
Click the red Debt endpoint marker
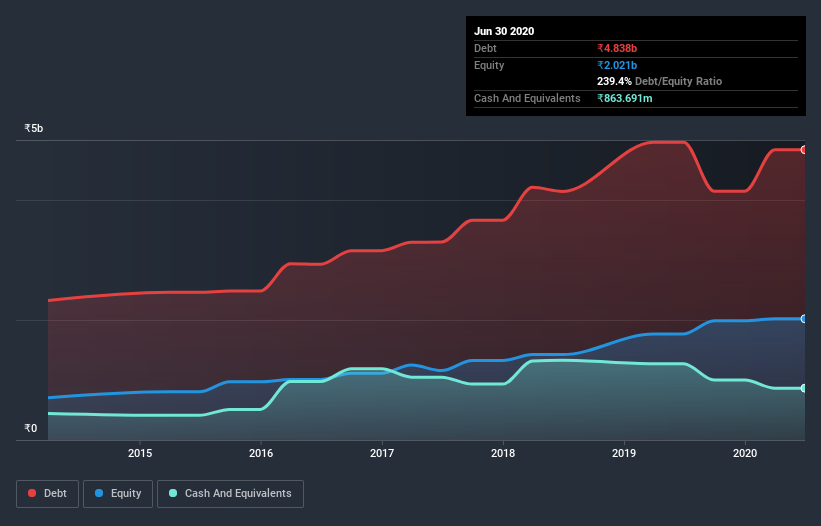(x=804, y=150)
